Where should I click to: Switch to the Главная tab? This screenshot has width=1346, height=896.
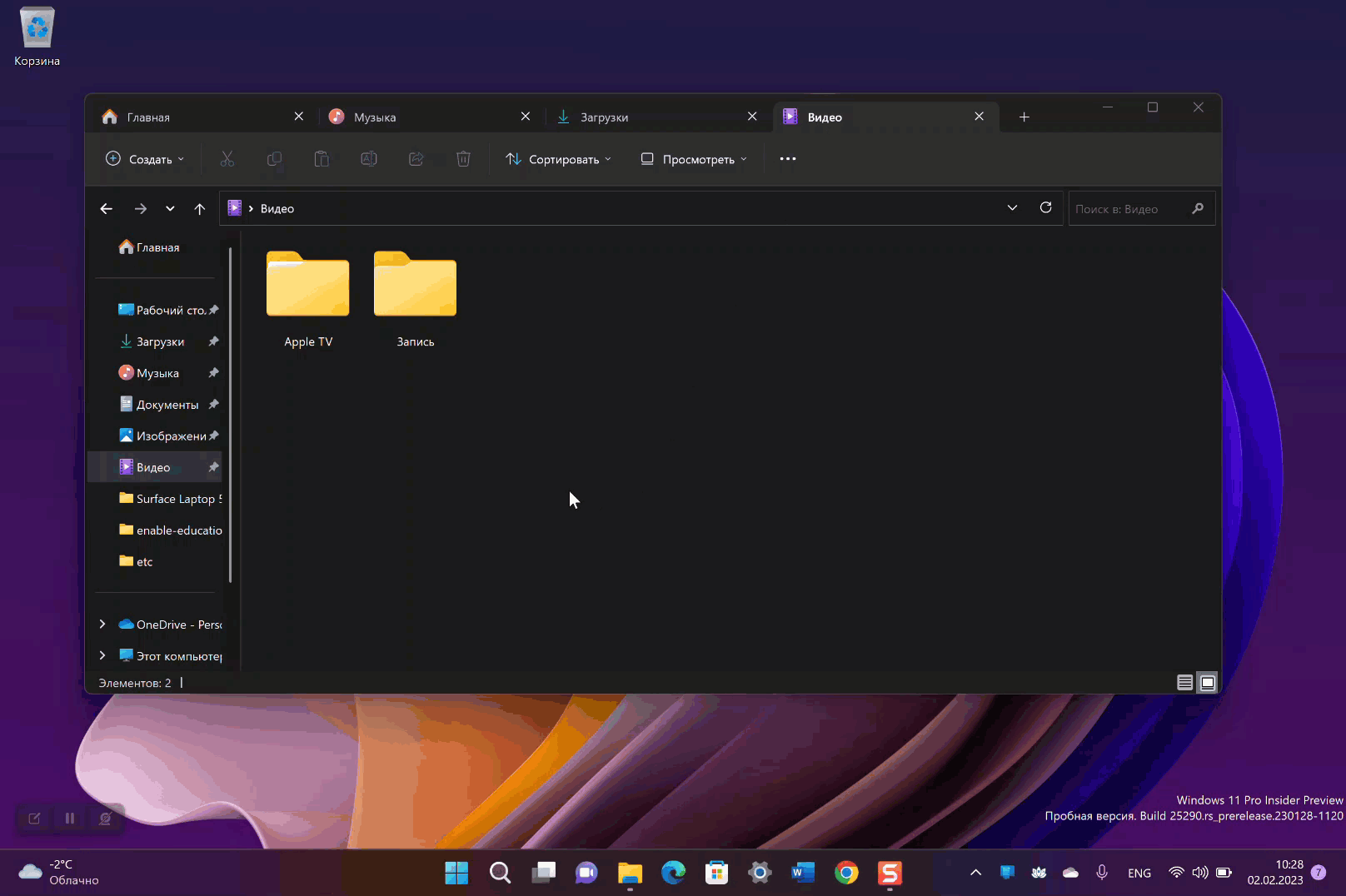click(x=203, y=117)
